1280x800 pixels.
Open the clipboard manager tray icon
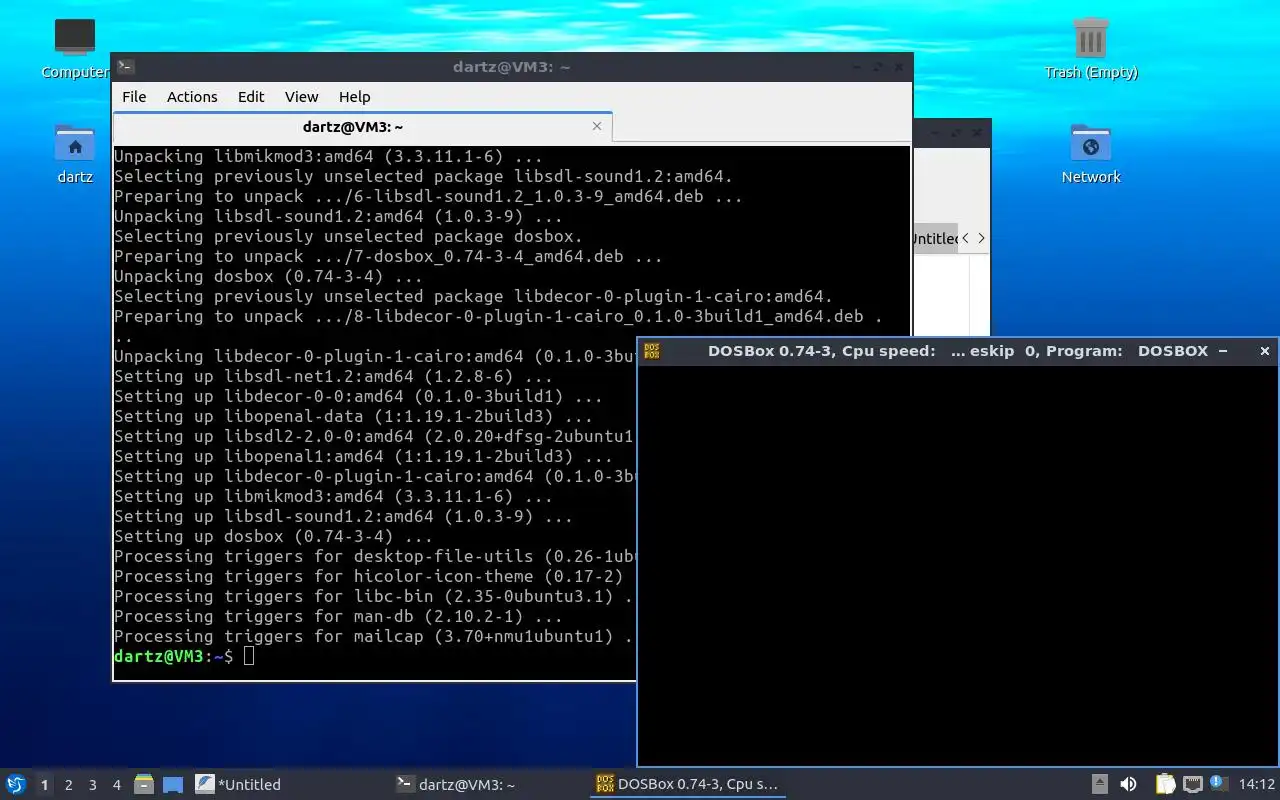pyautogui.click(x=1165, y=784)
